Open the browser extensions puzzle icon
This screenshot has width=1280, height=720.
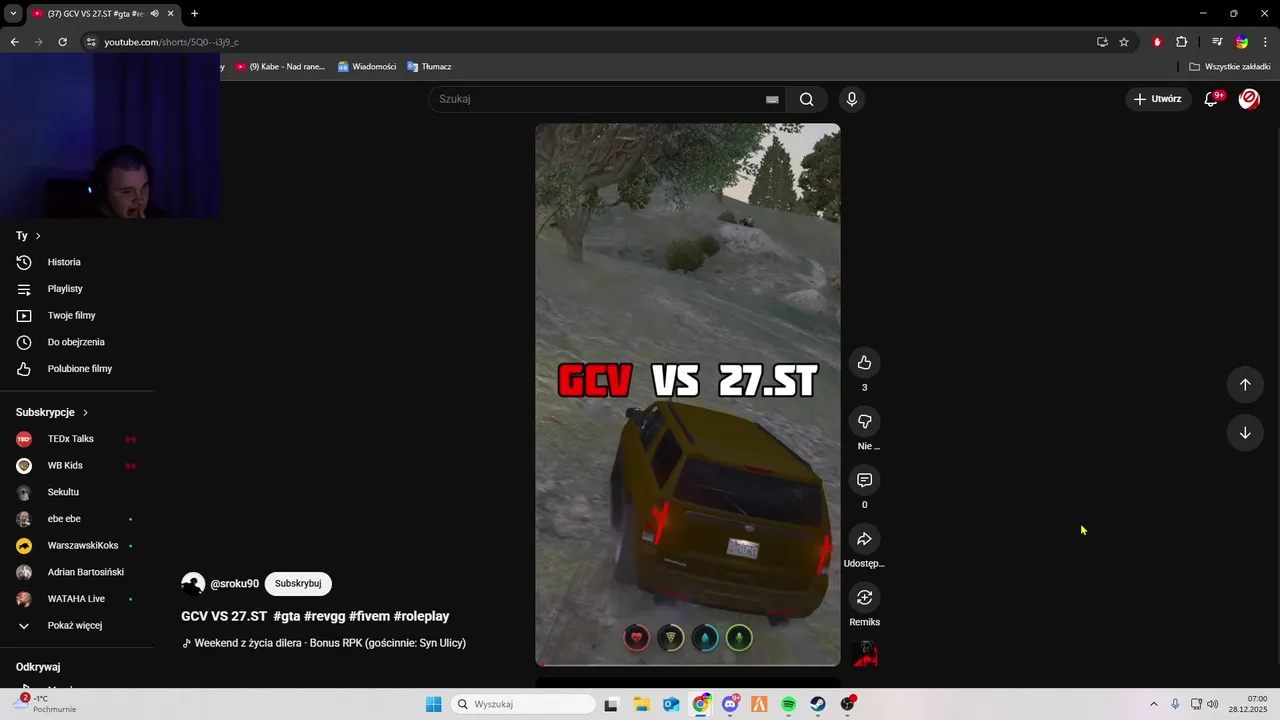tap(1182, 42)
